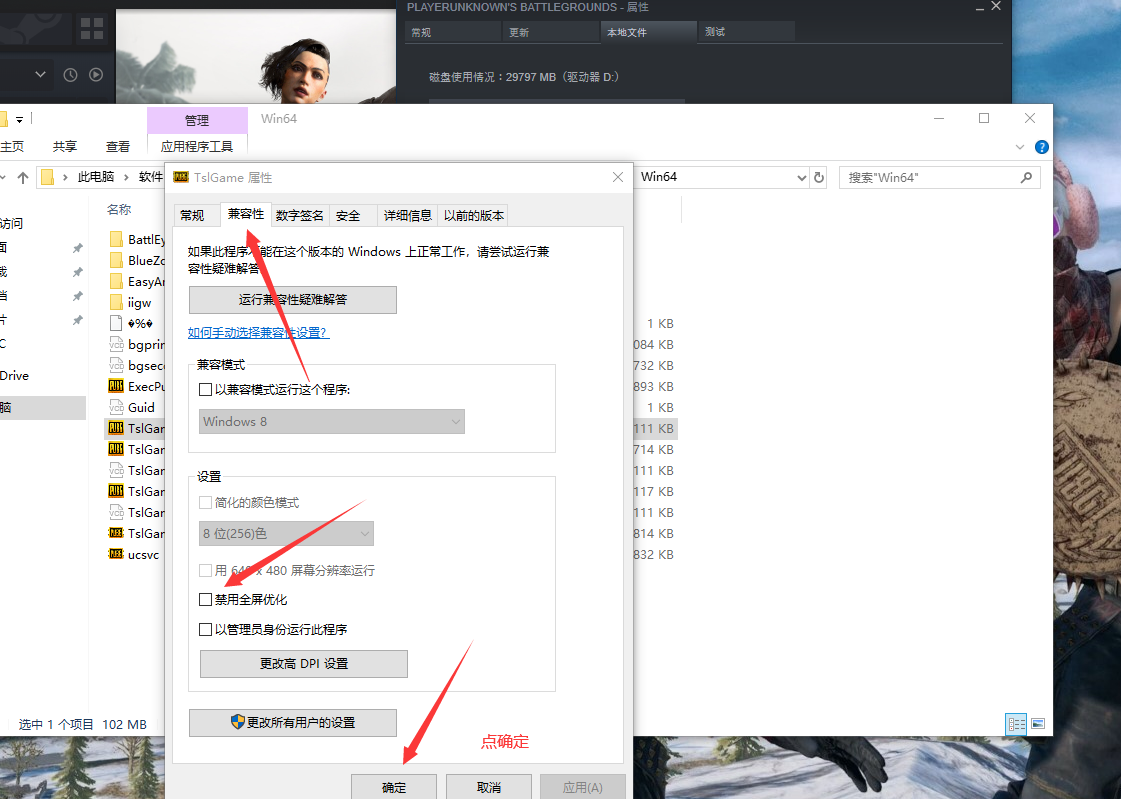Switch Explorer to details view icon

click(1016, 724)
